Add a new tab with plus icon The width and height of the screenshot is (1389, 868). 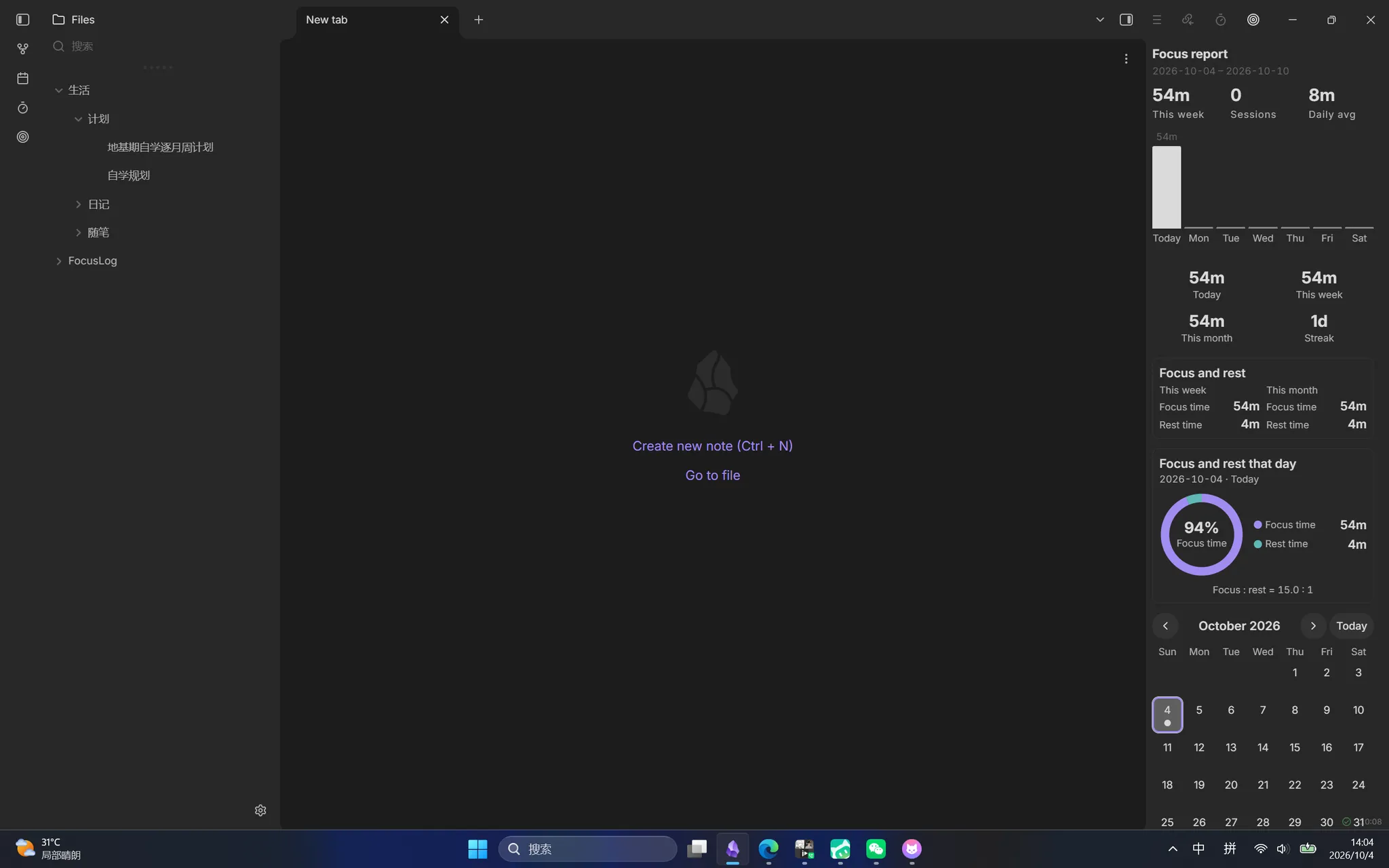tap(479, 20)
